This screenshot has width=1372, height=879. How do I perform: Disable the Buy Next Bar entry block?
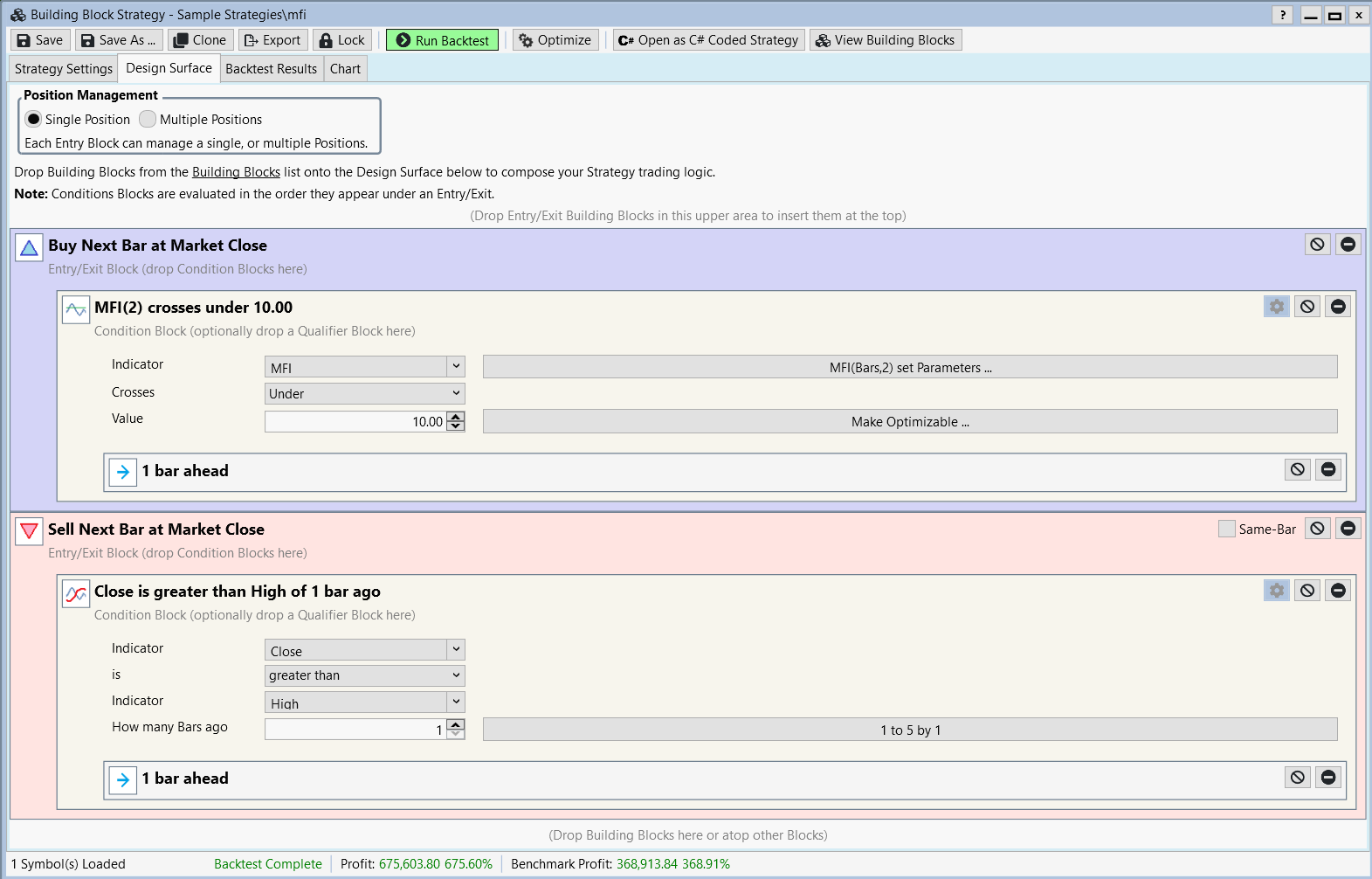coord(1317,245)
